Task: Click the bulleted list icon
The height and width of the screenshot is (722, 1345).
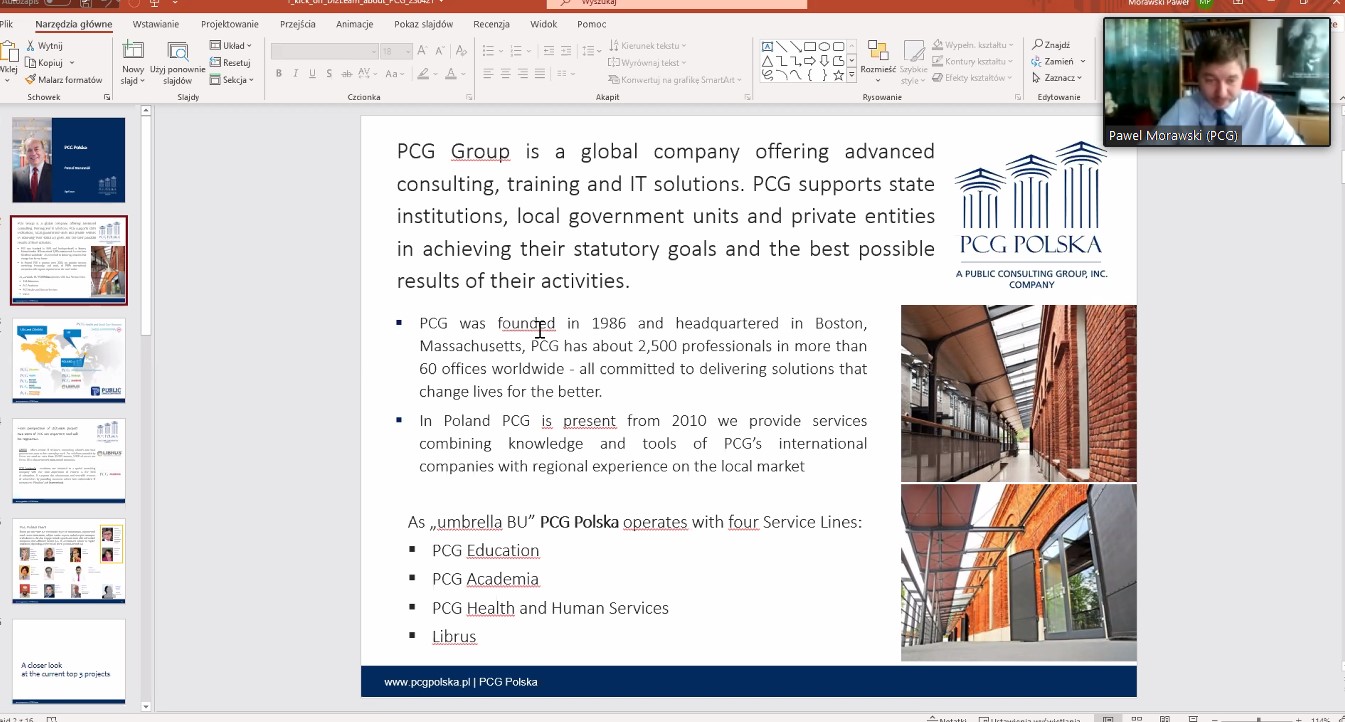Action: pyautogui.click(x=488, y=51)
